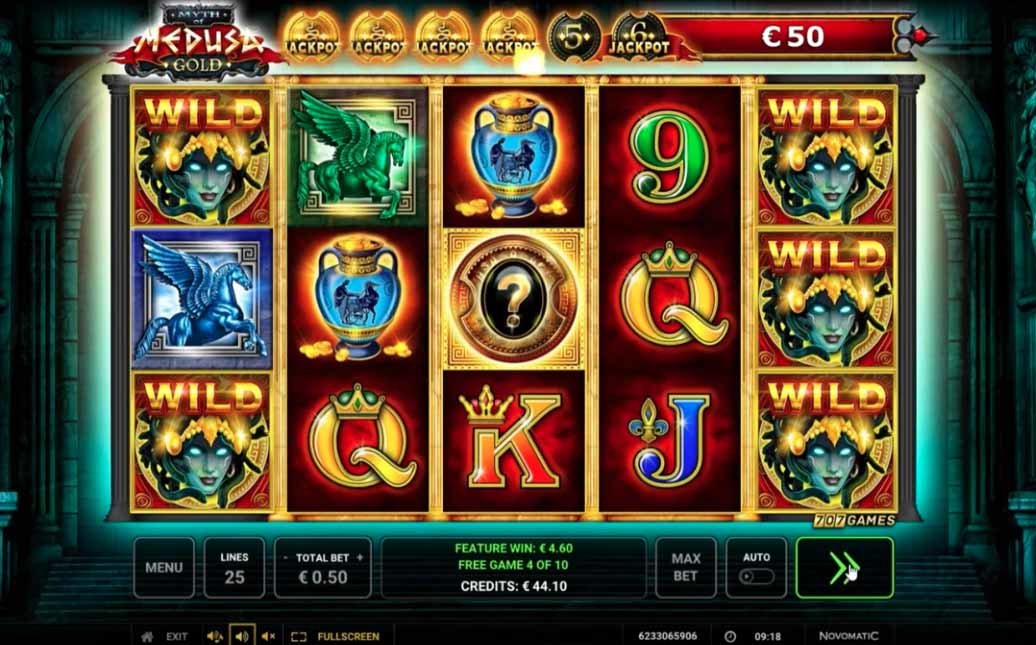The image size is (1036, 645).
Task: Click the Exit link
Action: click(176, 636)
